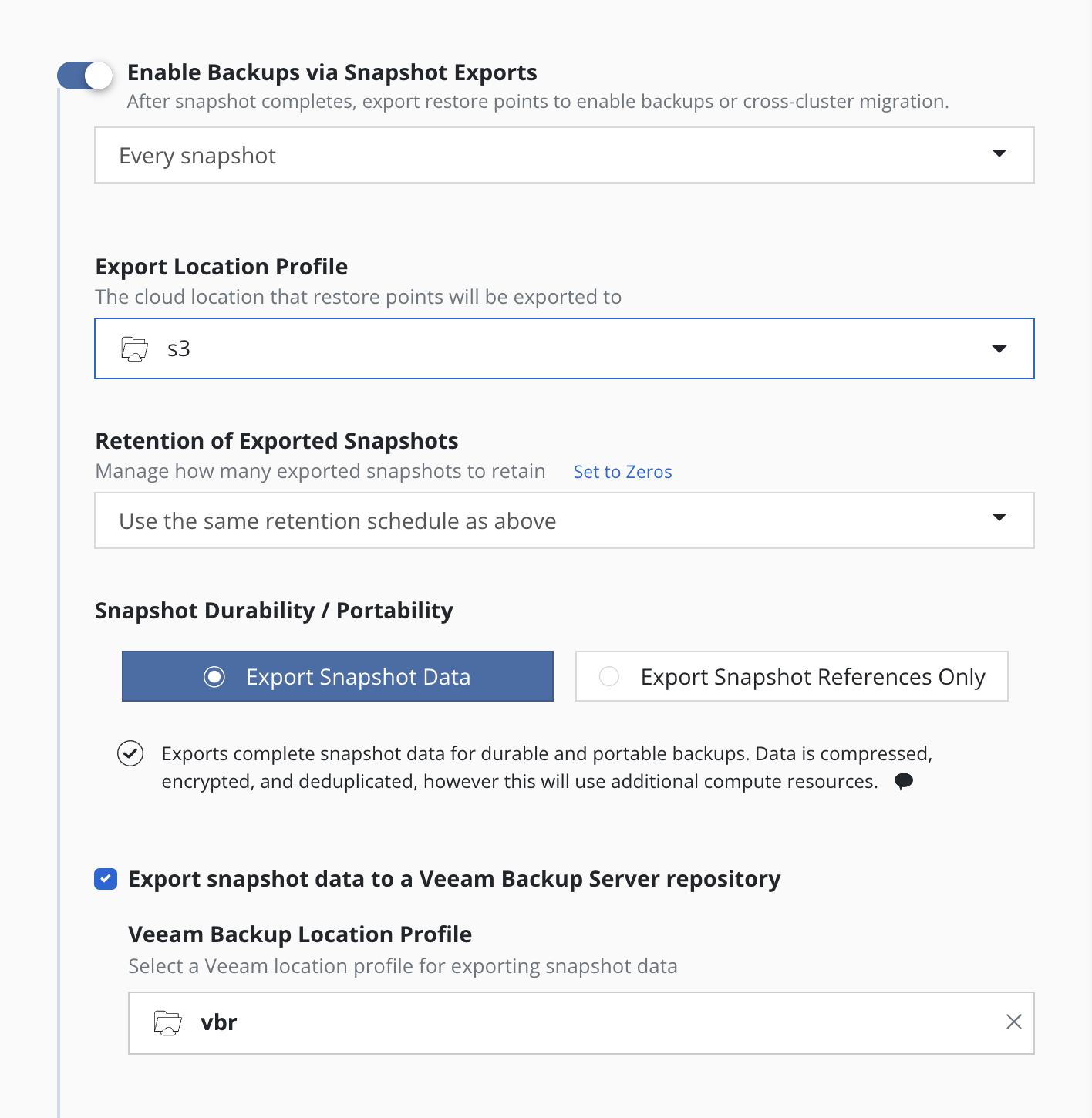Screen dimensions: 1092x1118
Task: Click the References Only empty radio circle
Action: pos(609,677)
